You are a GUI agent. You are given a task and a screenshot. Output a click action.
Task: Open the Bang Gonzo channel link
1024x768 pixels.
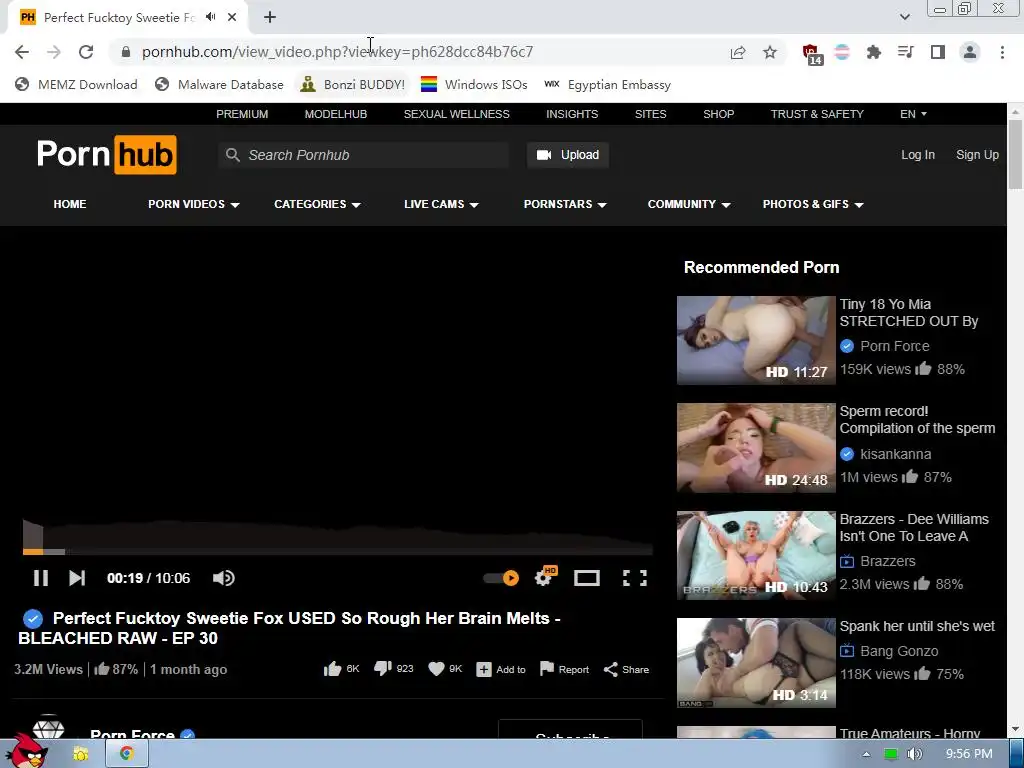(899, 651)
